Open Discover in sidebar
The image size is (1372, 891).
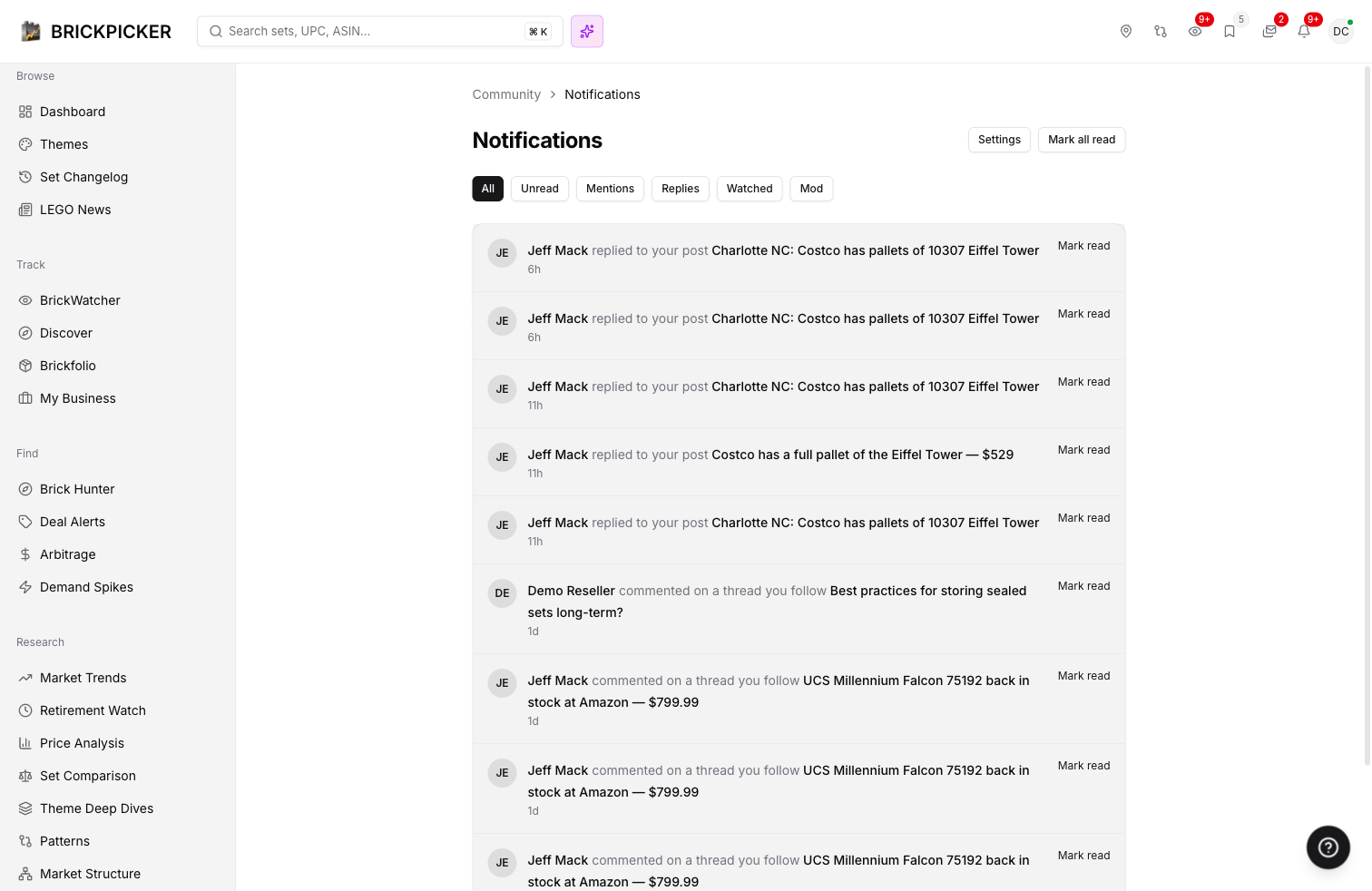(x=117, y=333)
